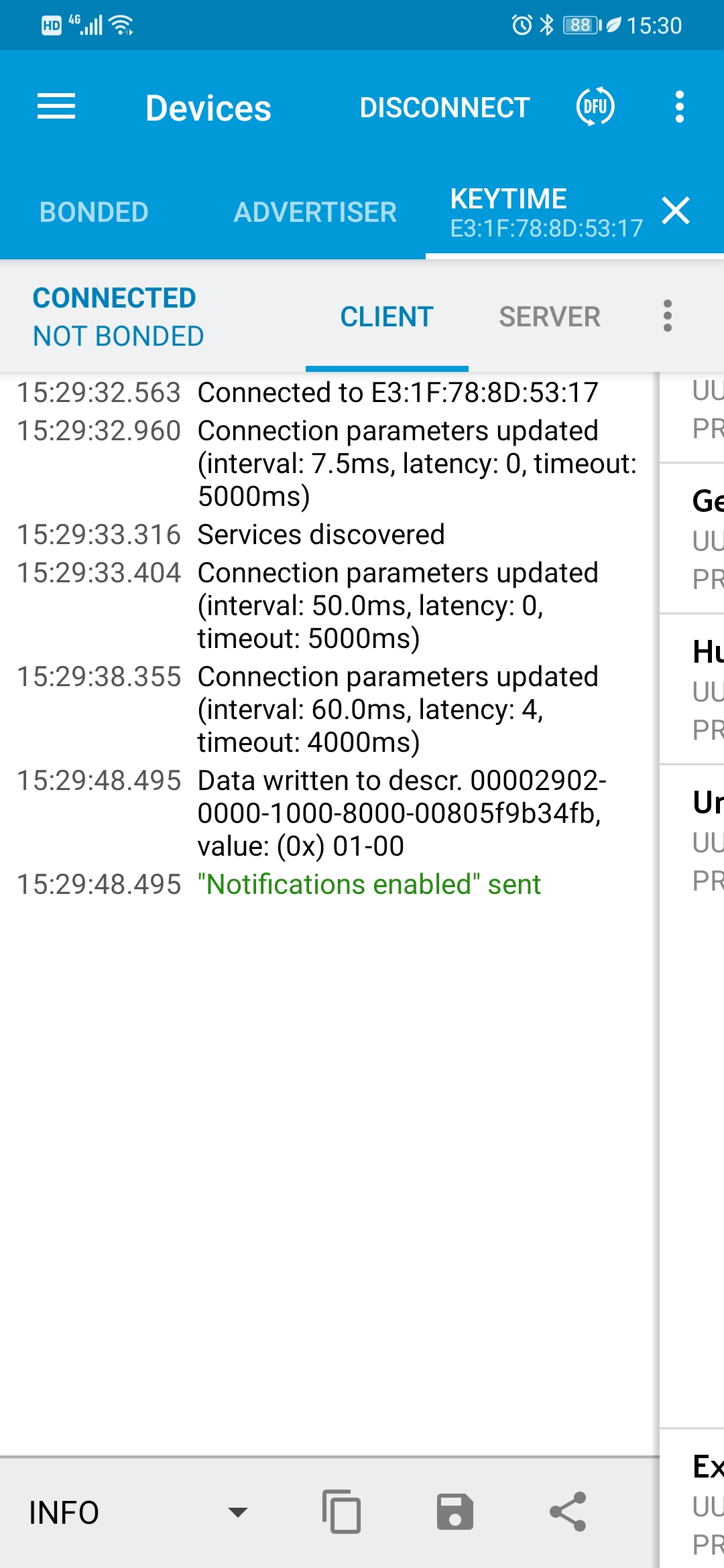
Task: Tap the green Notifications enabled log entry
Action: point(369,885)
